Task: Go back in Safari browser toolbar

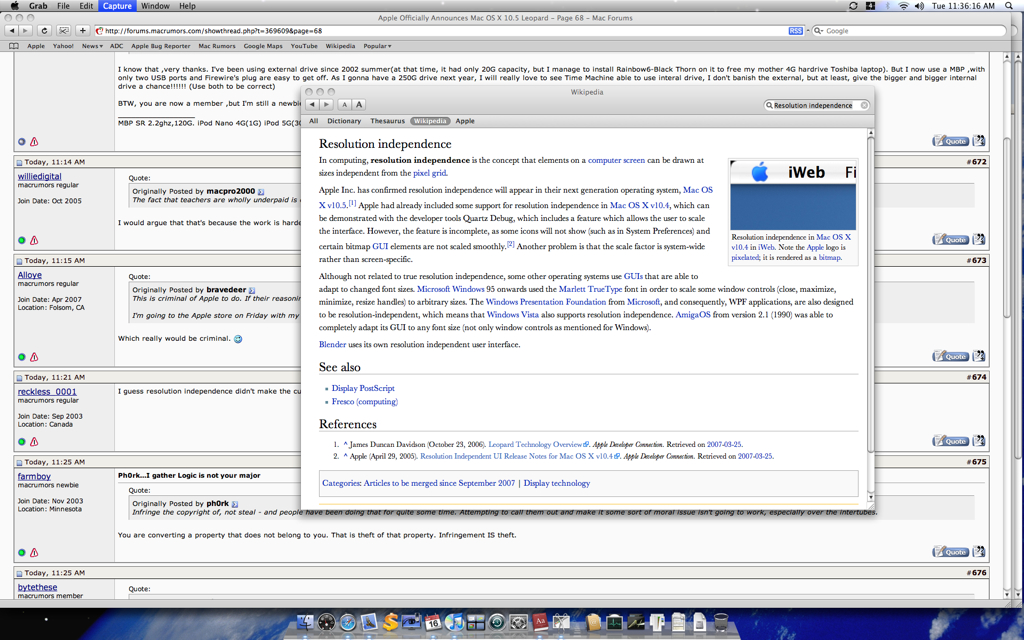Action: [11, 31]
